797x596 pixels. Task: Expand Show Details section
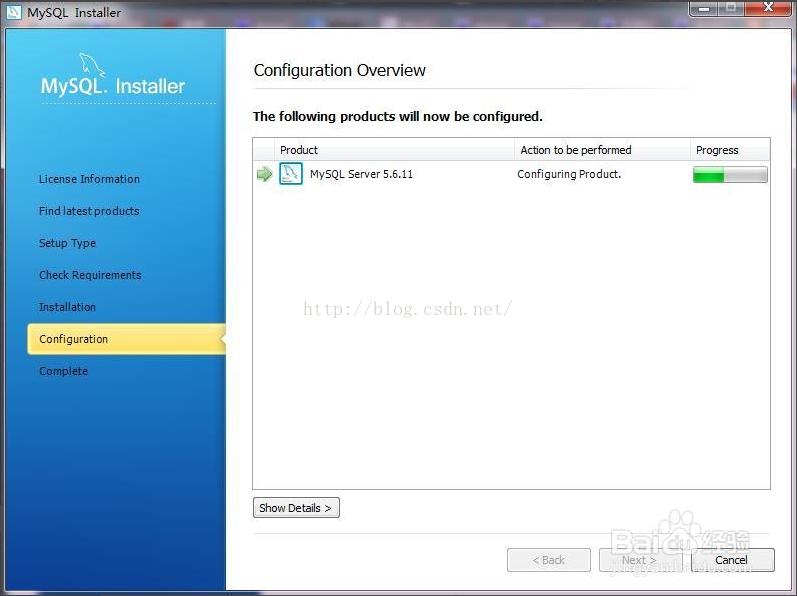296,508
